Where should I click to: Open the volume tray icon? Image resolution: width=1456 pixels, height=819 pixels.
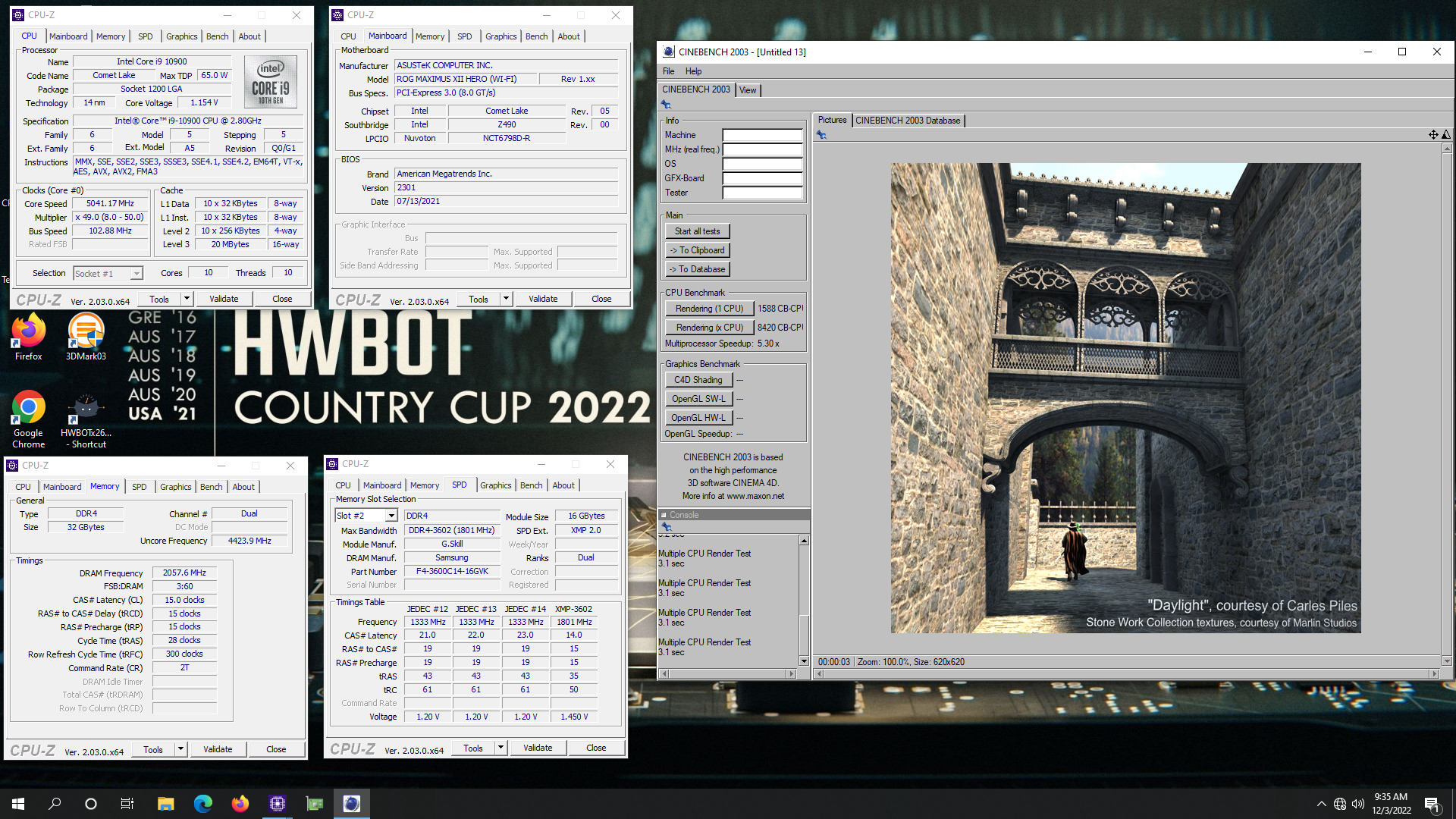(x=1358, y=804)
